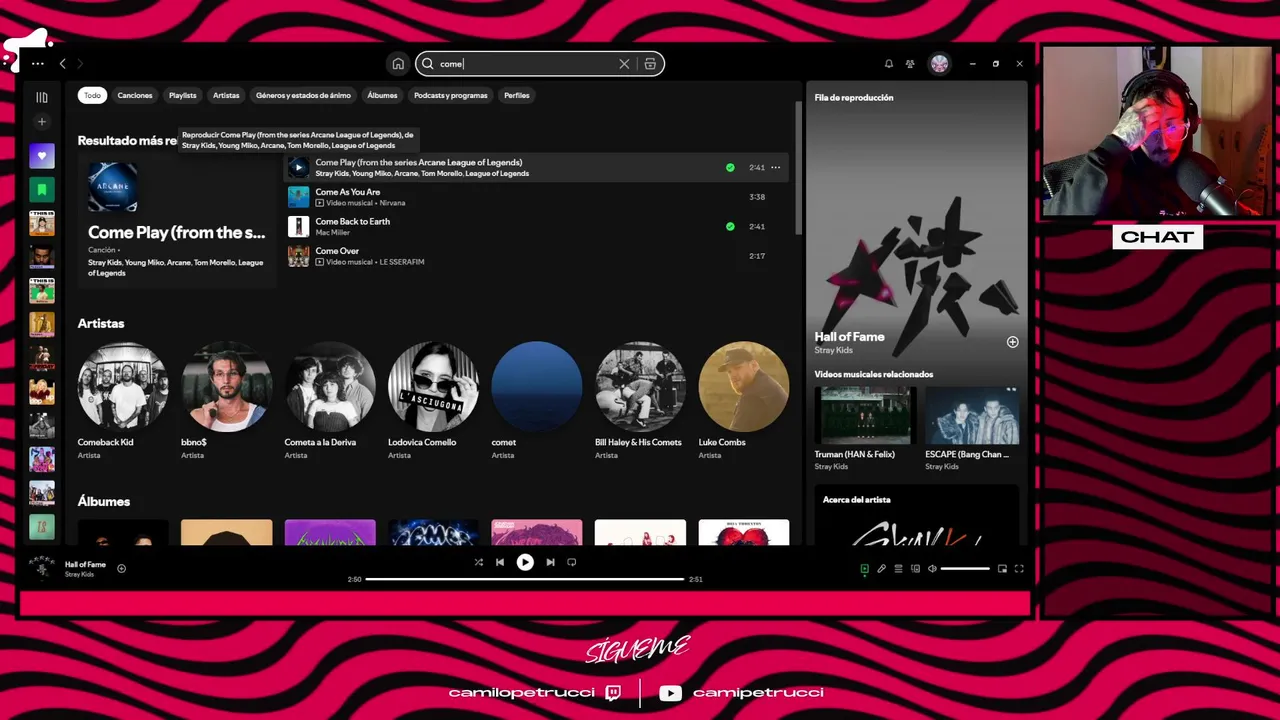Open the Arcane top result cover
Image resolution: width=1280 pixels, height=720 pixels.
(113, 187)
